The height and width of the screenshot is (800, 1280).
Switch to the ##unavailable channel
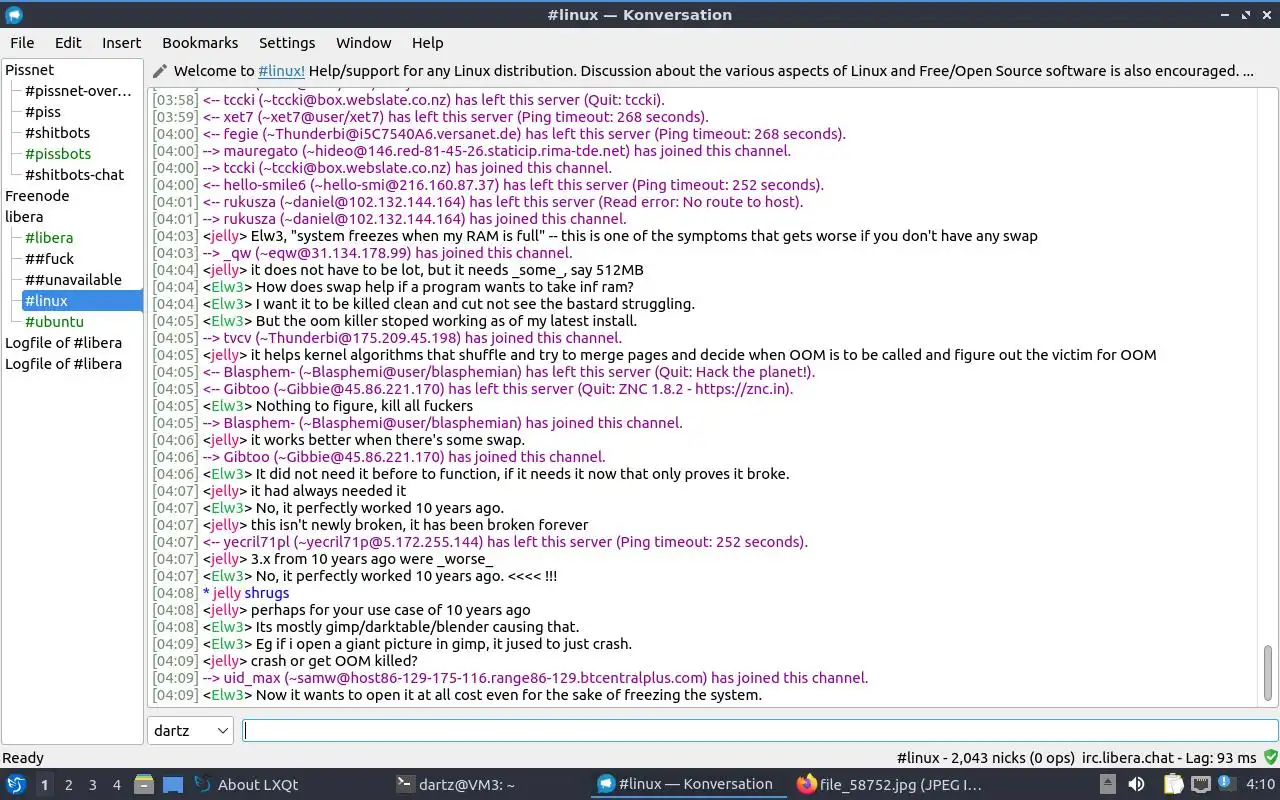73,280
